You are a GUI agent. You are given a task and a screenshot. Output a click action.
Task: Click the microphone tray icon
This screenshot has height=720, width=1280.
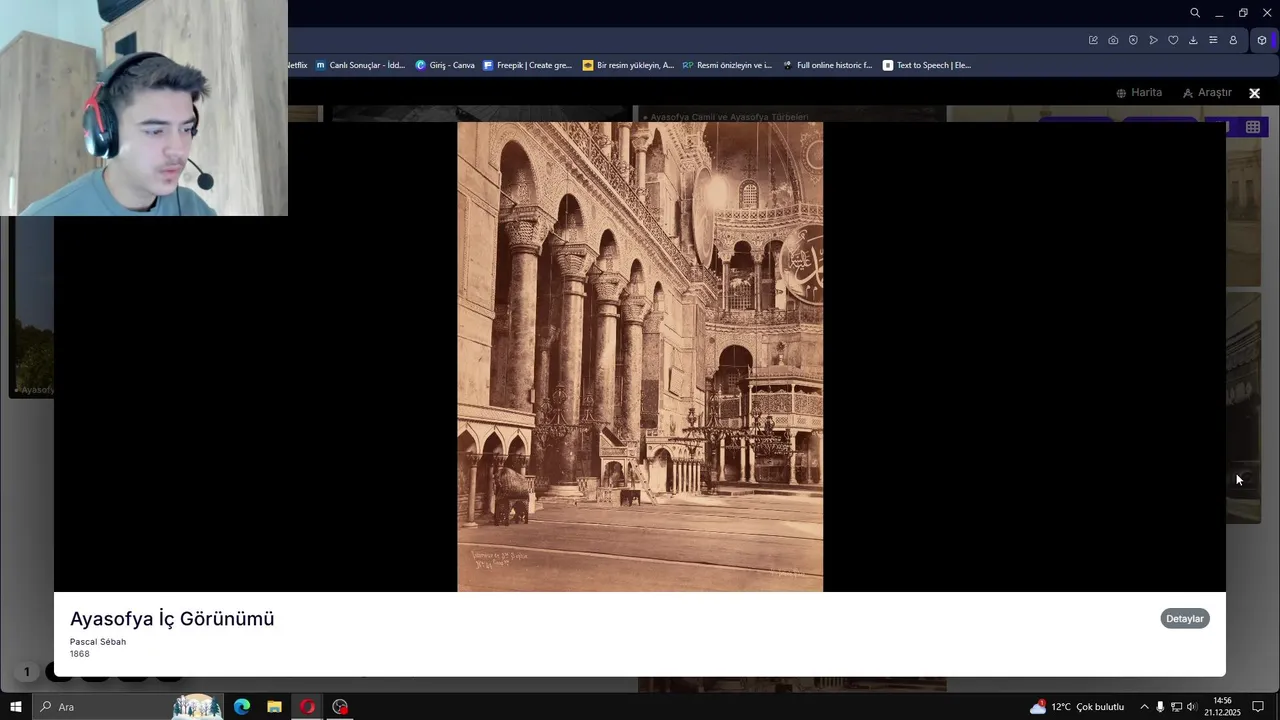tap(1160, 707)
